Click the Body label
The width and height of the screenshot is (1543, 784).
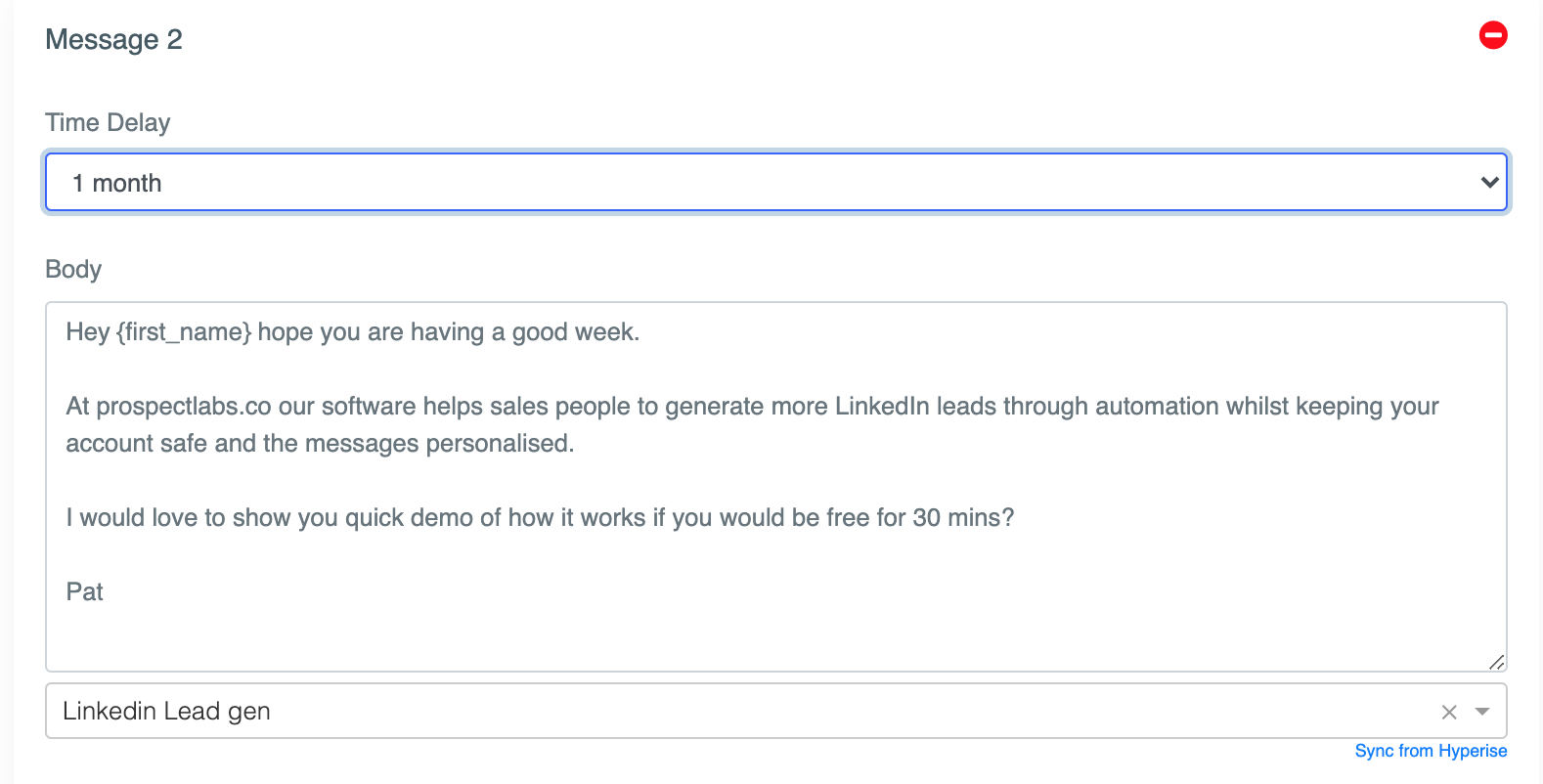[x=73, y=269]
